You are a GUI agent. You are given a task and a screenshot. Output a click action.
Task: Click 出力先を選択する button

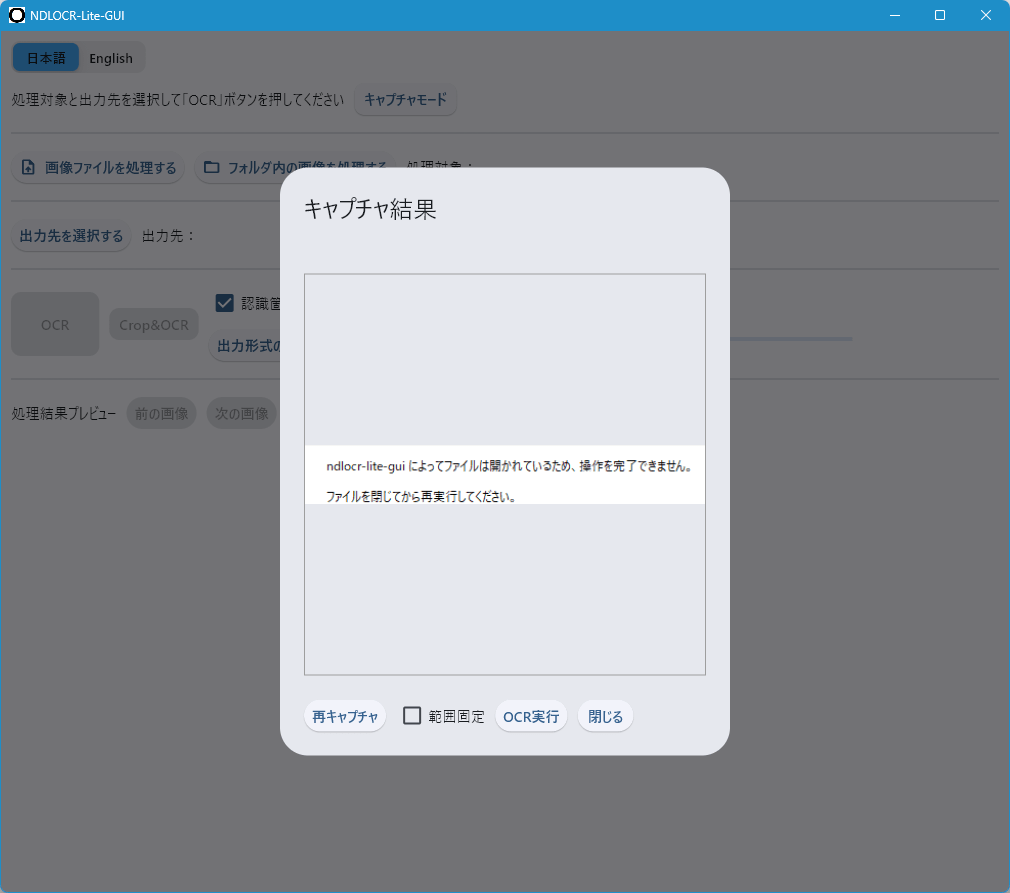pyautogui.click(x=71, y=236)
